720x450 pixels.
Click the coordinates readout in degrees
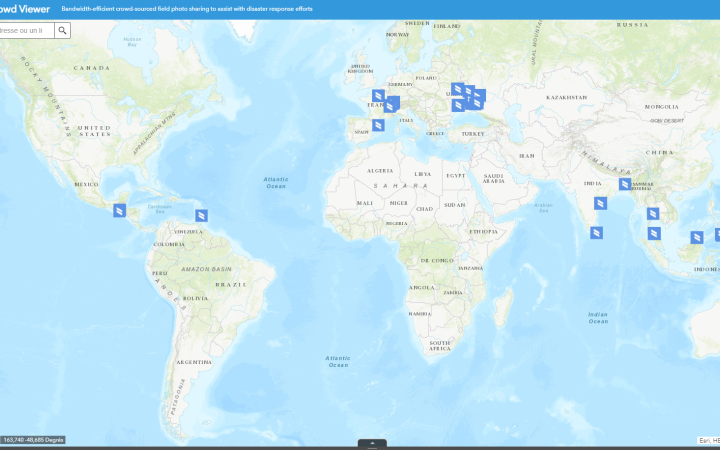[33, 440]
